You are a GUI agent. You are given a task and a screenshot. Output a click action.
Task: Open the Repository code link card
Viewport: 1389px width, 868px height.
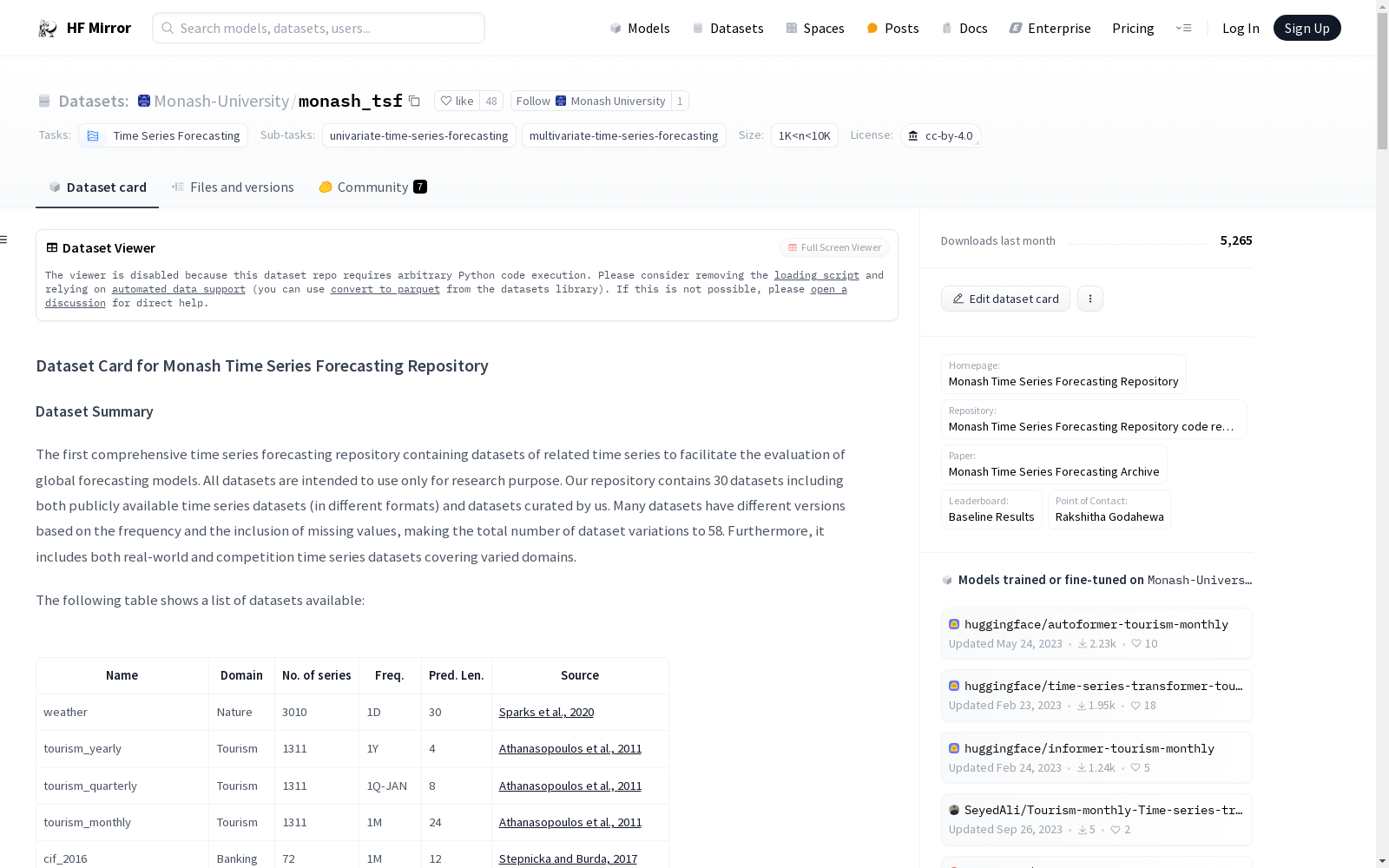[x=1094, y=419]
